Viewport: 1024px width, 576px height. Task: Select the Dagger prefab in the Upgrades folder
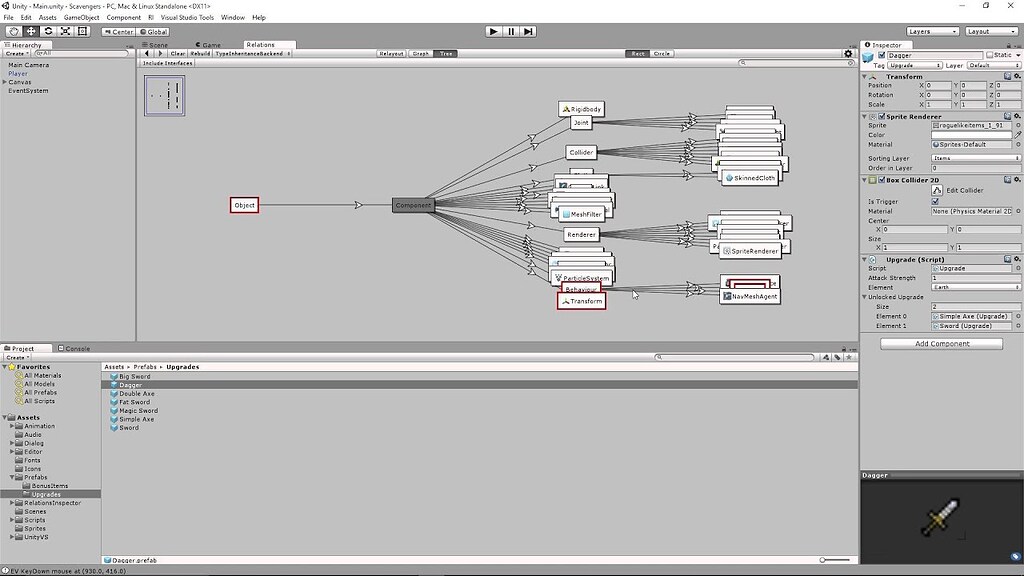[x=130, y=384]
